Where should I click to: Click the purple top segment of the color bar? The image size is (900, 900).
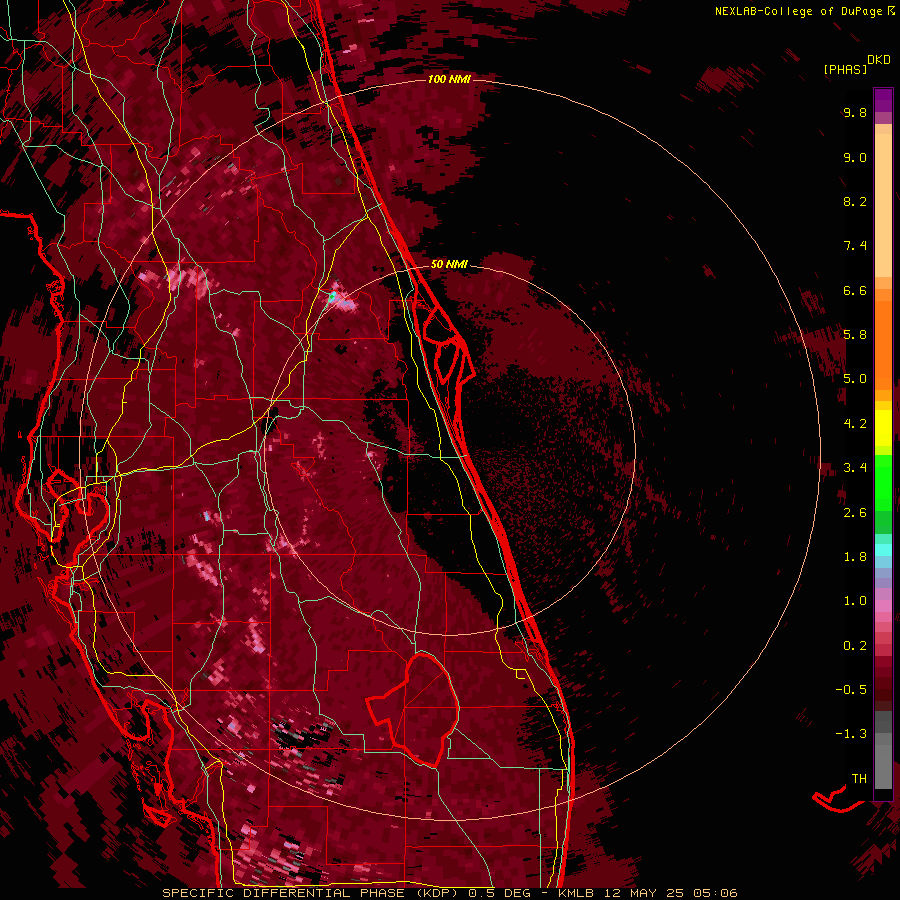[x=883, y=100]
